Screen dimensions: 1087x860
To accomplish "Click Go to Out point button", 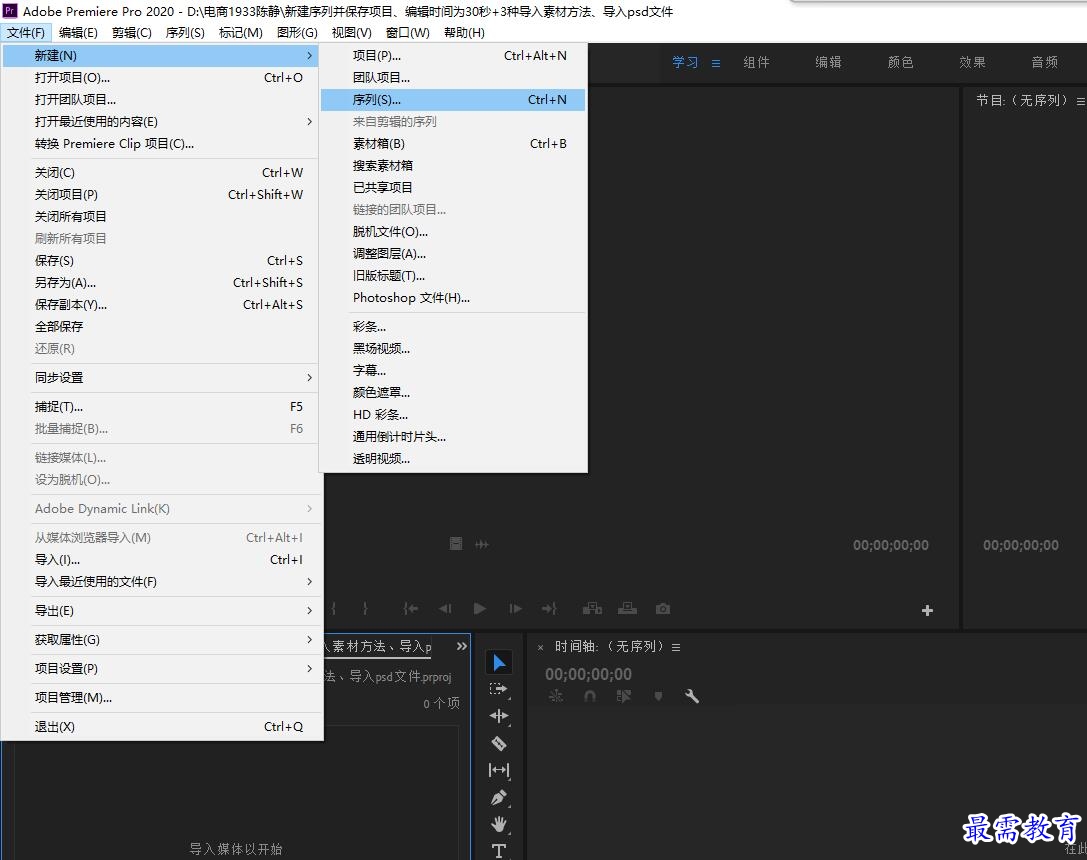I will point(549,608).
